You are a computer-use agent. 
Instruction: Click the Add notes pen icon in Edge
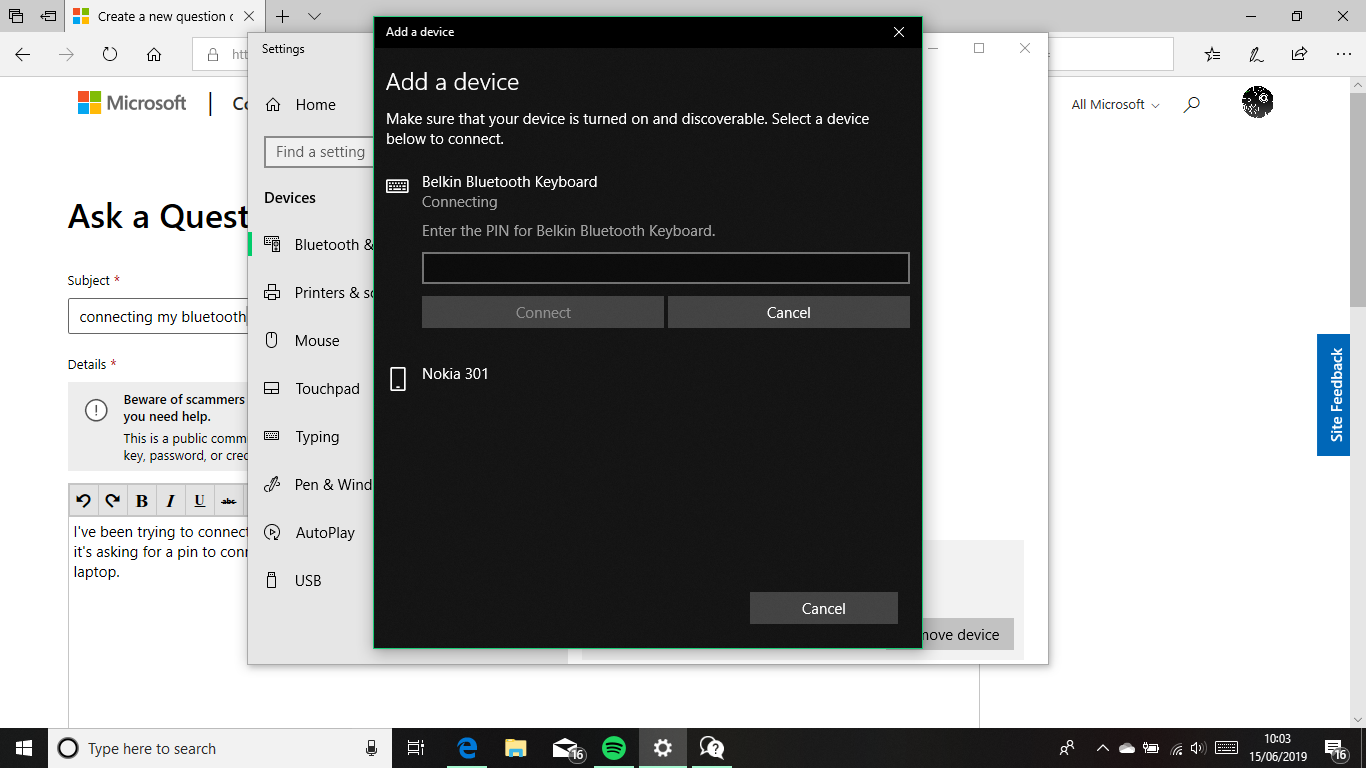1256,55
